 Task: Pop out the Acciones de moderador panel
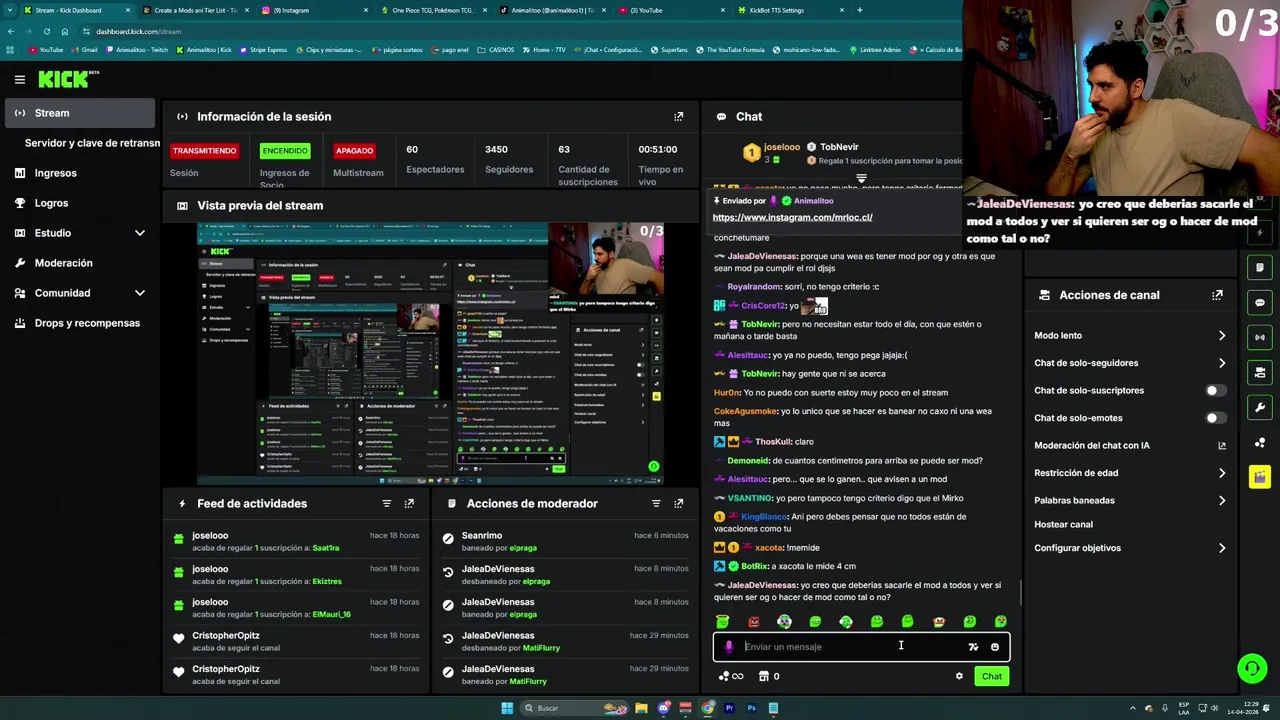tap(678, 503)
